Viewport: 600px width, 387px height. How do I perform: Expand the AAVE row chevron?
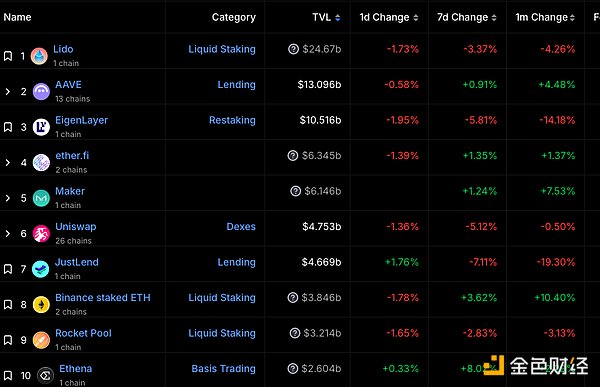pos(8,91)
